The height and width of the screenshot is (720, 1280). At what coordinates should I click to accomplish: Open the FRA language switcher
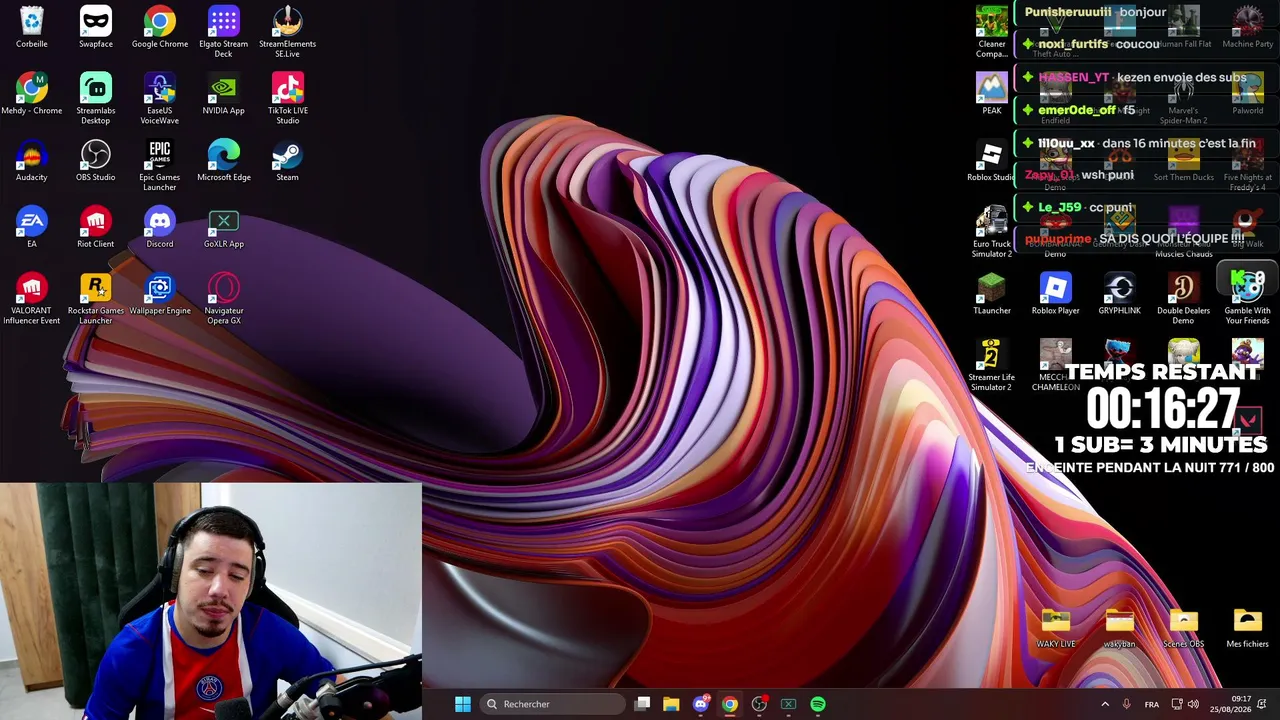click(x=1152, y=704)
